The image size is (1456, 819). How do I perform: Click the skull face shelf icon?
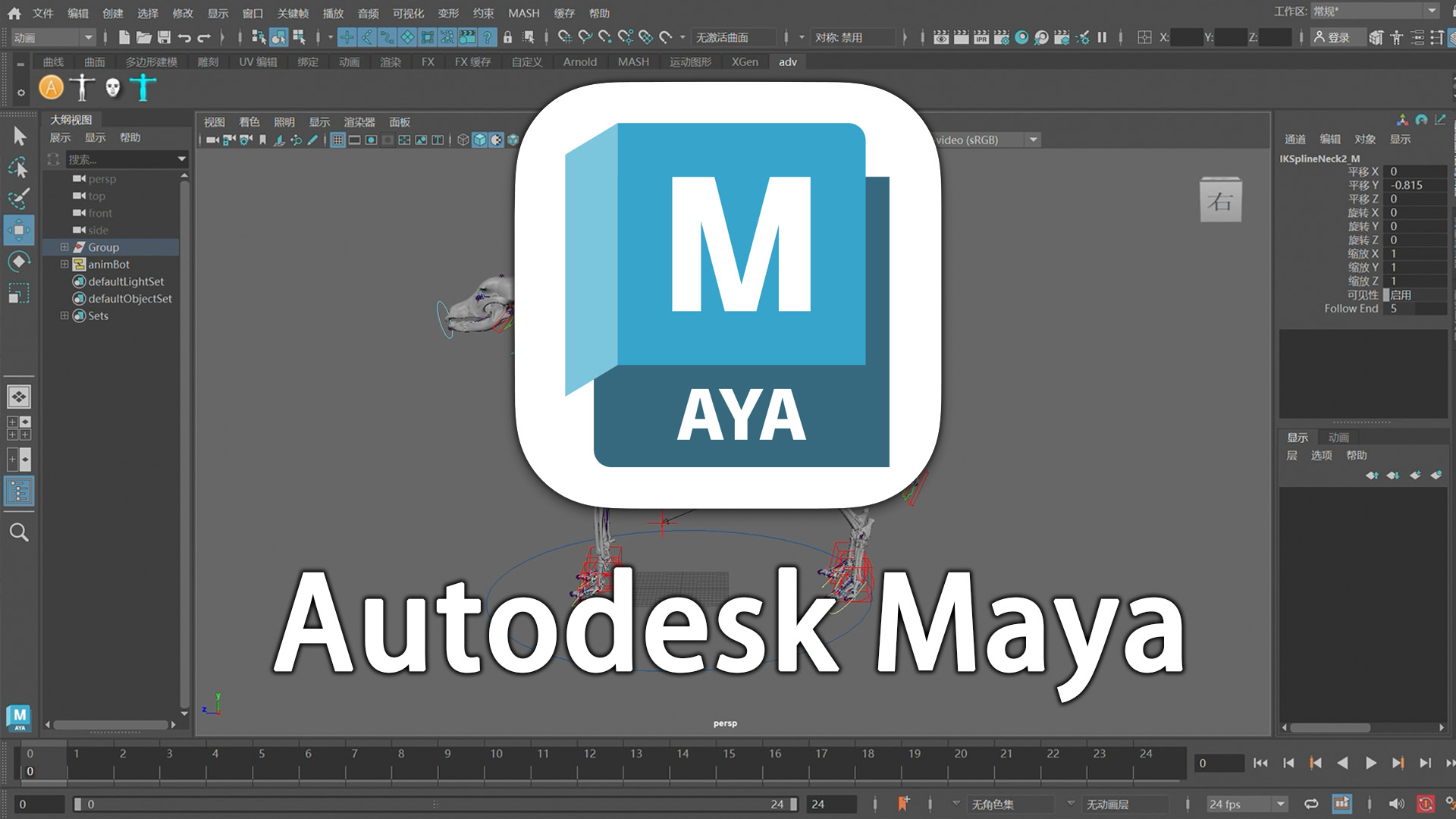[112, 88]
